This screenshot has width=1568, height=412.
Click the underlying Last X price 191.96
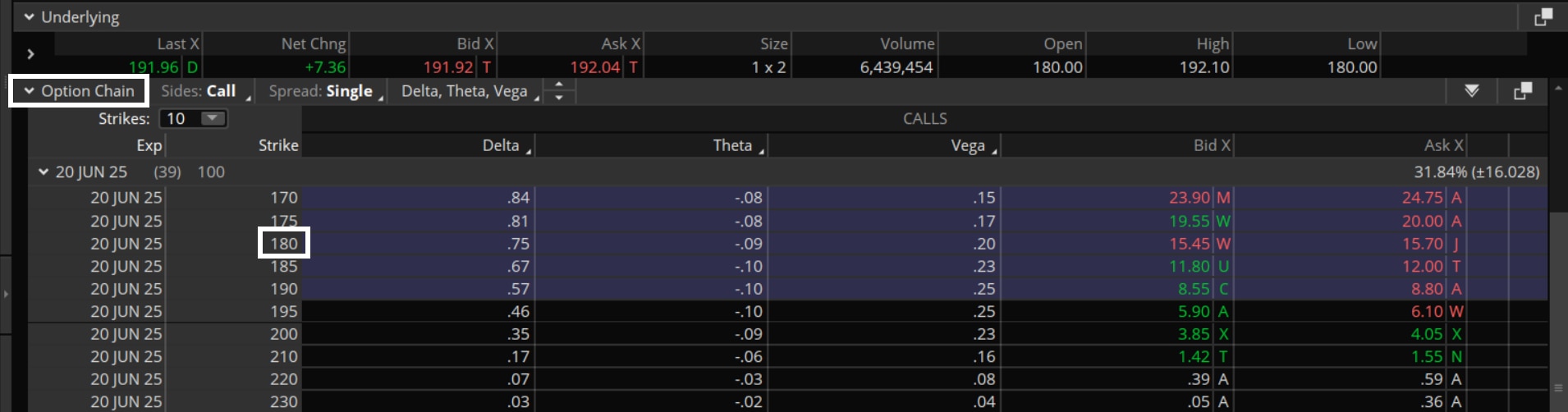[154, 67]
